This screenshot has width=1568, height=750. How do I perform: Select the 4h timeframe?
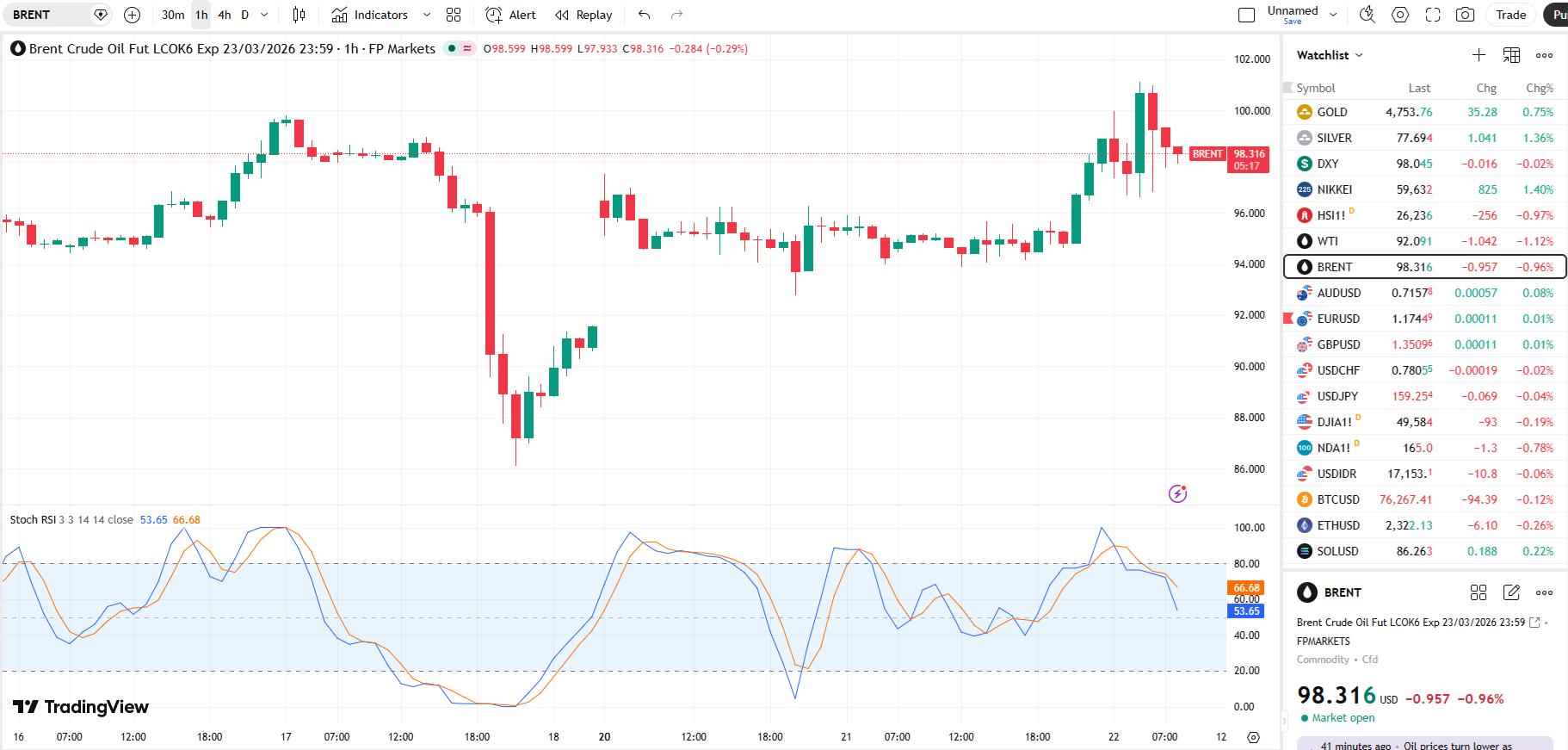[224, 15]
